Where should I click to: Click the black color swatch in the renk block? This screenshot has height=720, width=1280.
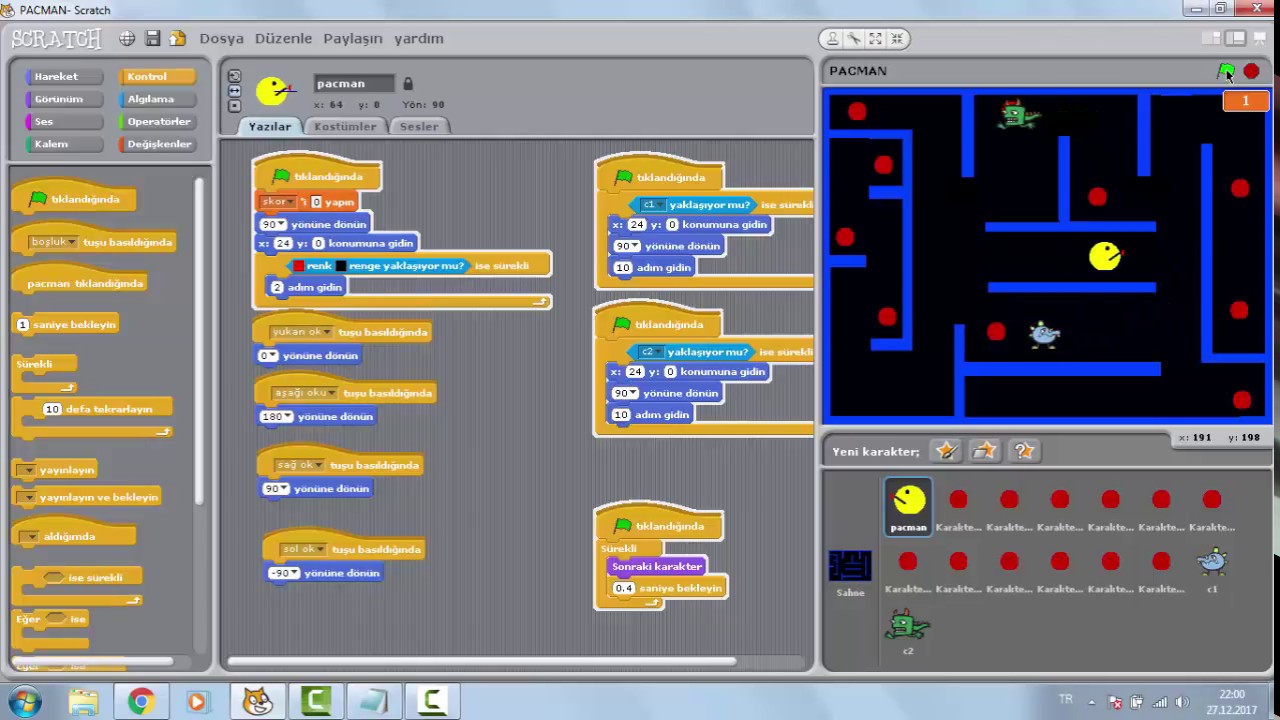tap(340, 266)
